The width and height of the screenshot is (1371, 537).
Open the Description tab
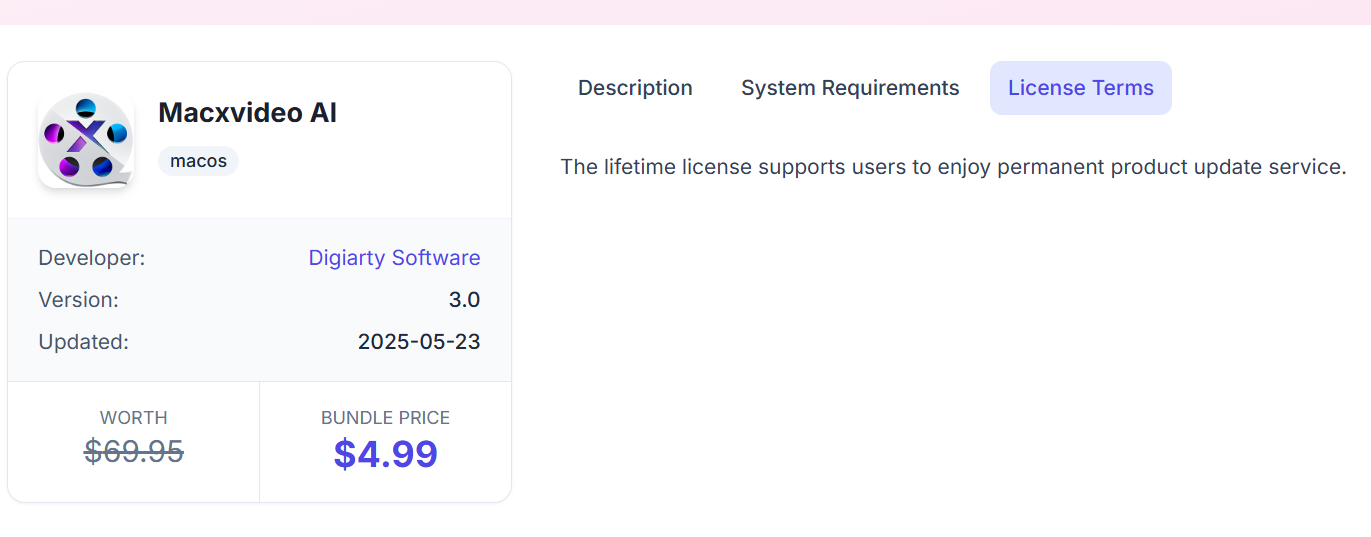[x=635, y=88]
